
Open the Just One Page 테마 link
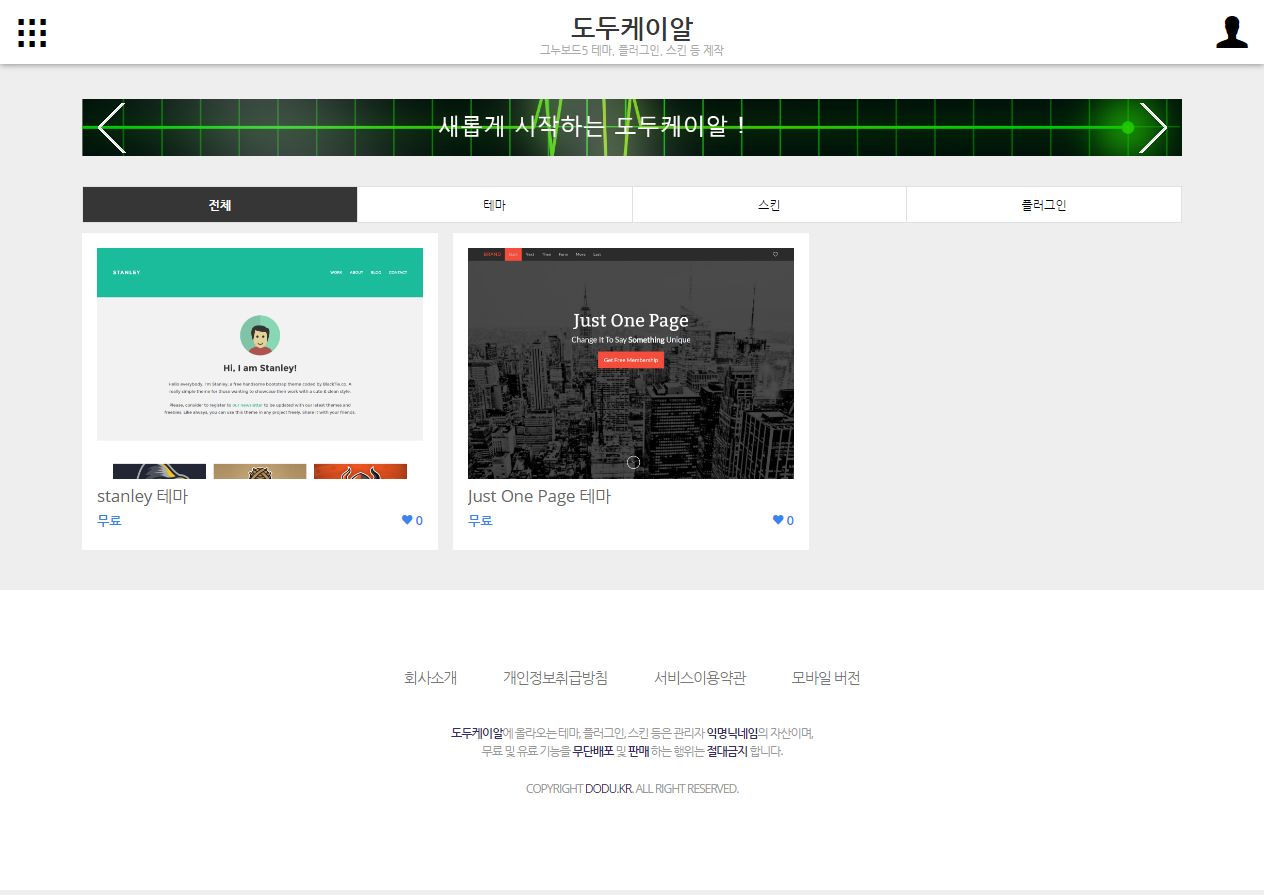(539, 495)
